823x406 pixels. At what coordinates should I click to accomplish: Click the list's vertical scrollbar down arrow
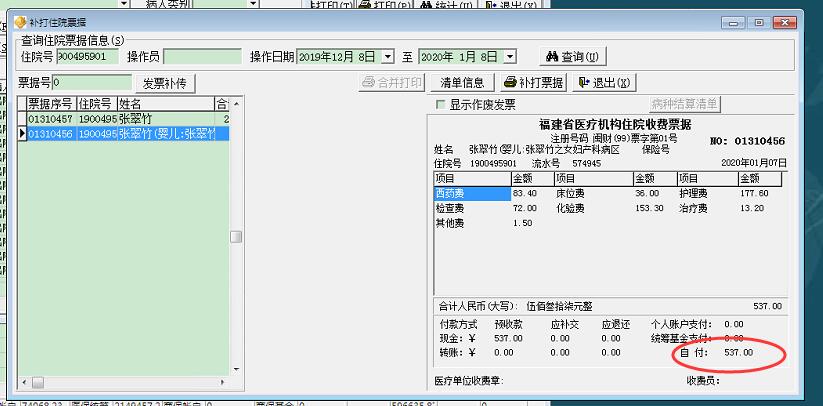(236, 369)
